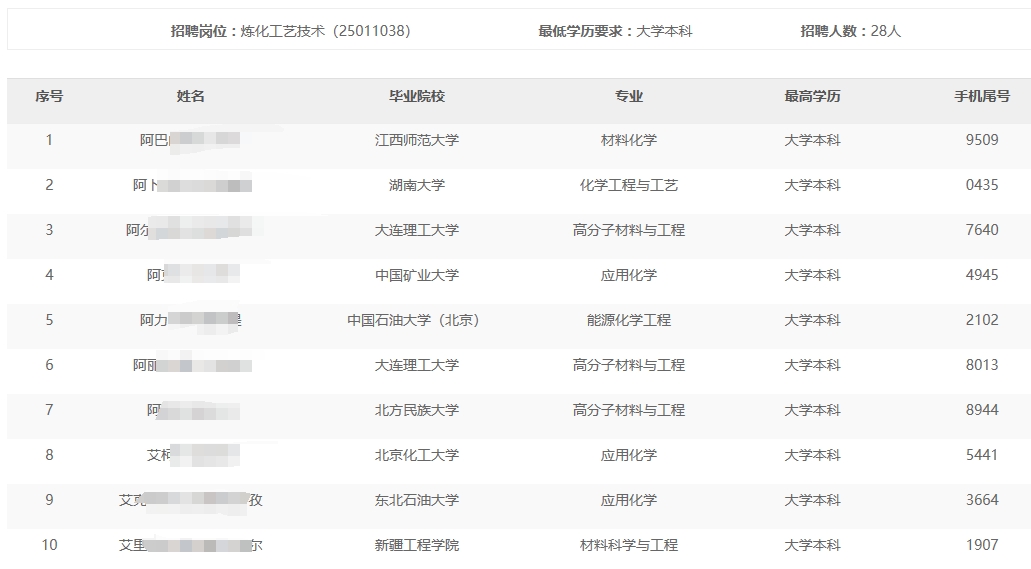The height and width of the screenshot is (569, 1031).
Task: Click the 序号 column header
Action: point(49,96)
